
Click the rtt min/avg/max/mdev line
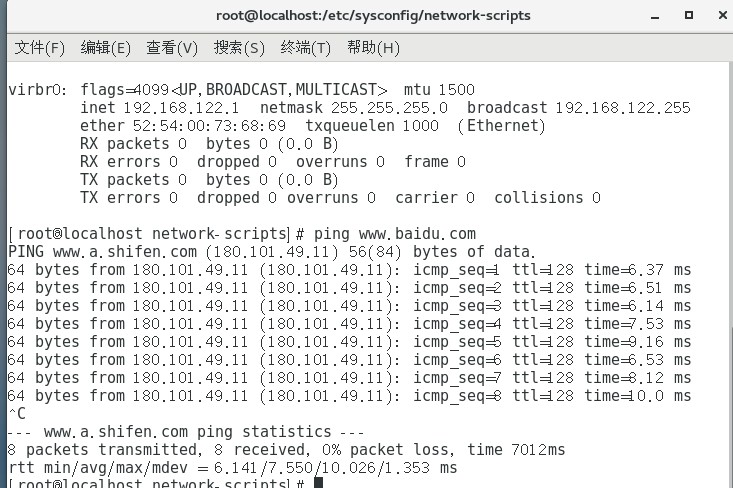coord(232,467)
